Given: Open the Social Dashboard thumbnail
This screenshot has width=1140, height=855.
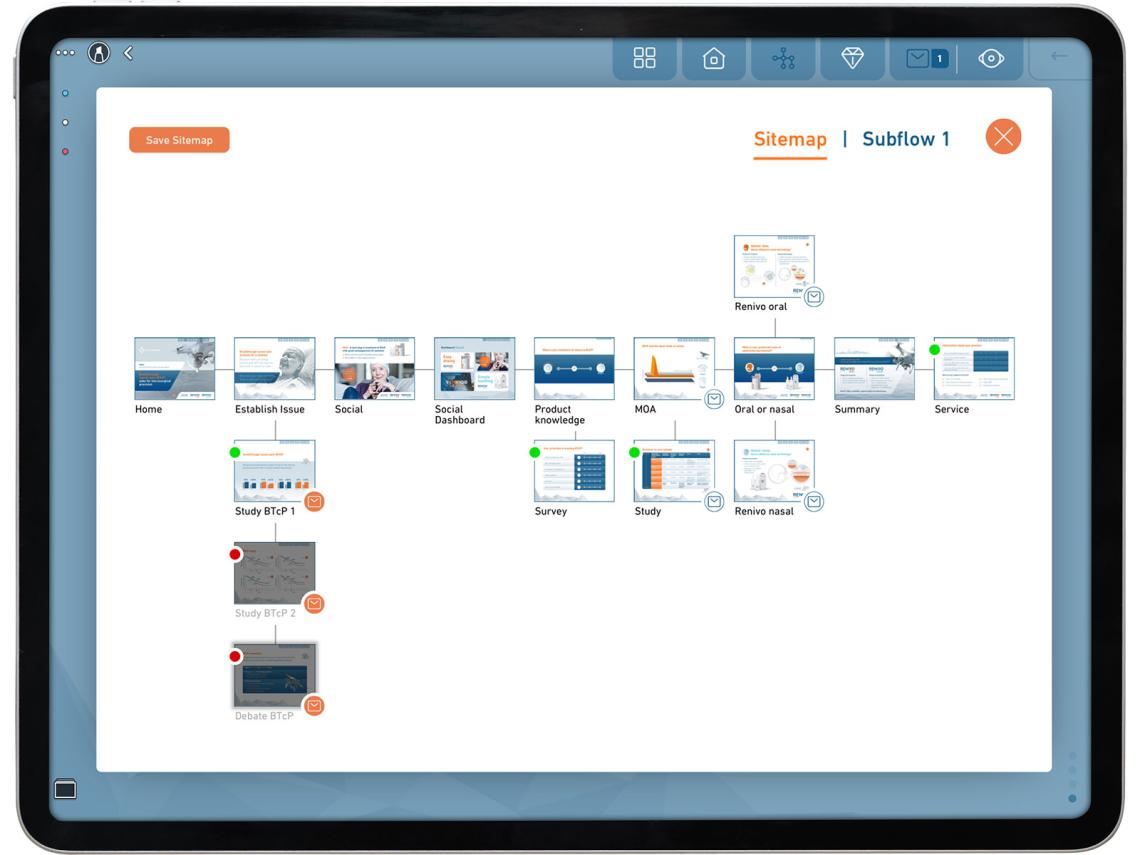Looking at the screenshot, I should [474, 368].
